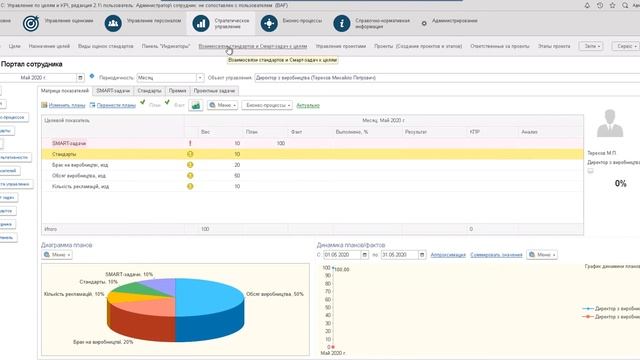Select the SMART-задачи table row
Viewport: 640px width, 360px height.
point(312,143)
